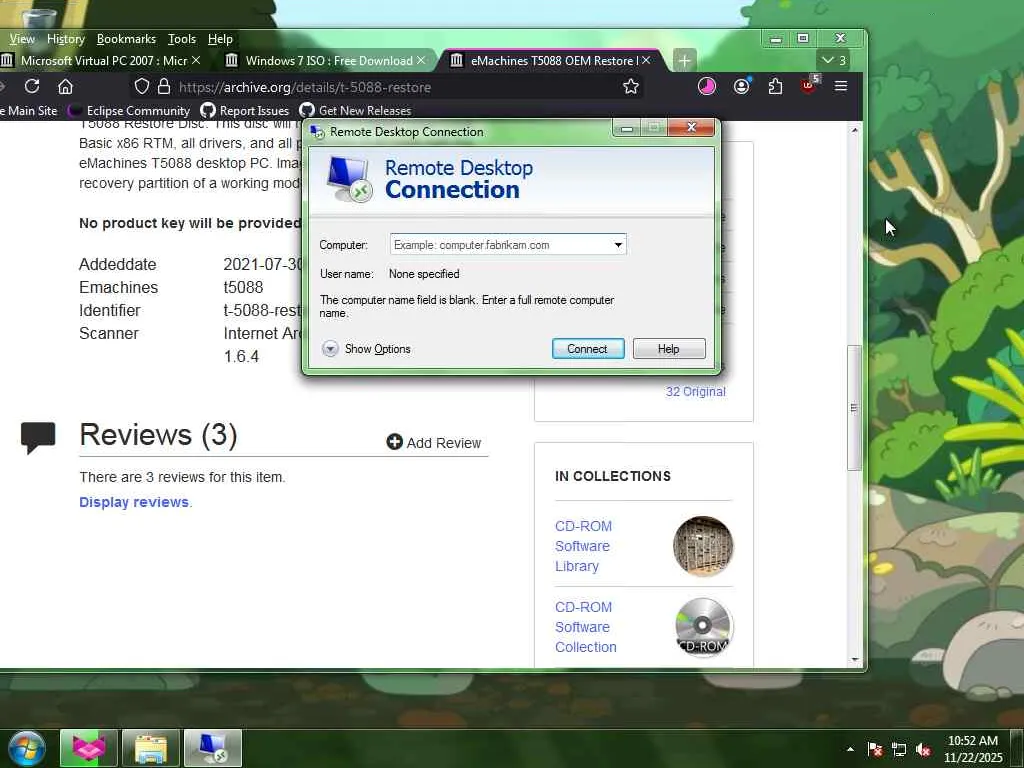Select the text 'None specified'
The height and width of the screenshot is (768, 1024).
point(424,274)
